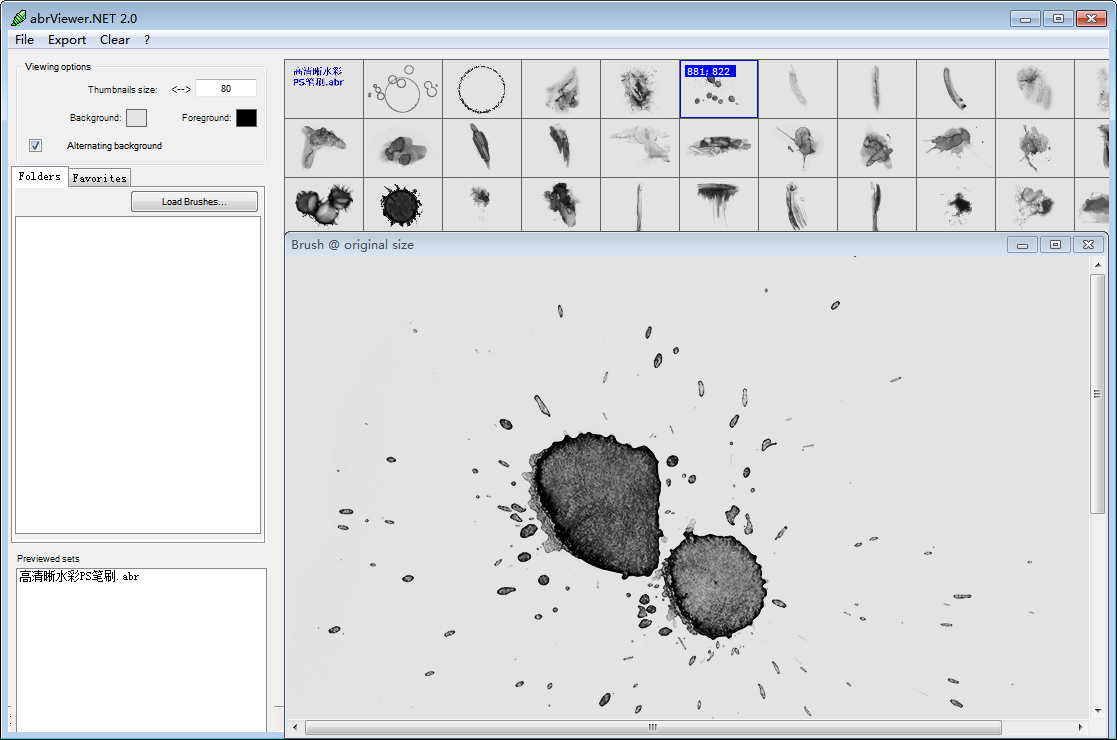Select the scratchy vertical splatter brush left of 881; 822

point(640,89)
